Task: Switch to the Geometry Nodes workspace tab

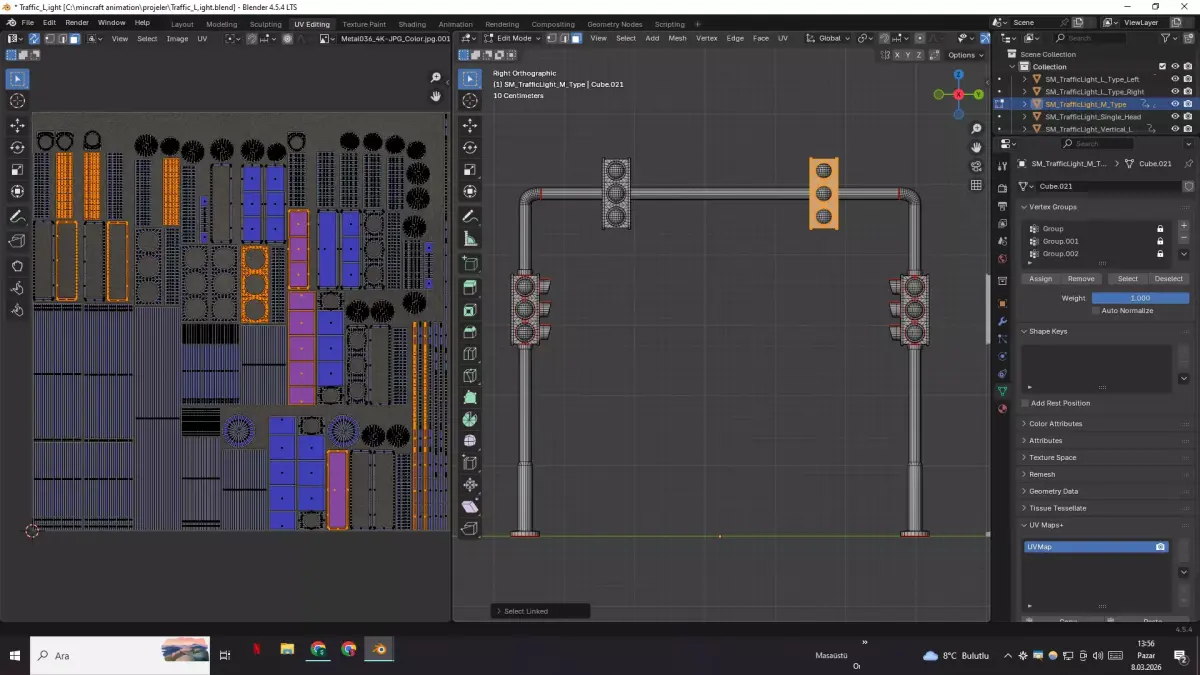Action: 615,24
